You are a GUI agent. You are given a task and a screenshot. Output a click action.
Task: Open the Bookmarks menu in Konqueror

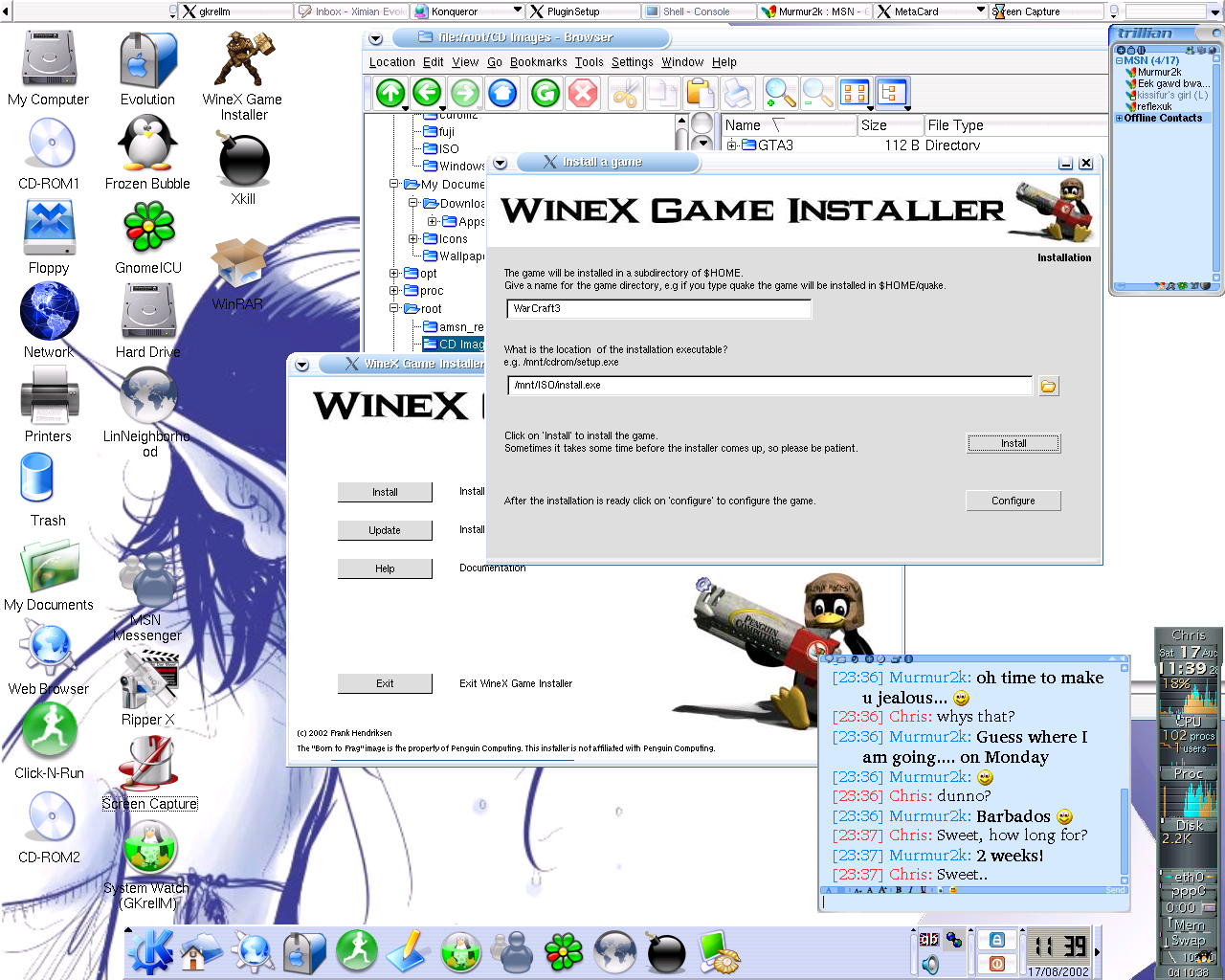click(x=539, y=62)
